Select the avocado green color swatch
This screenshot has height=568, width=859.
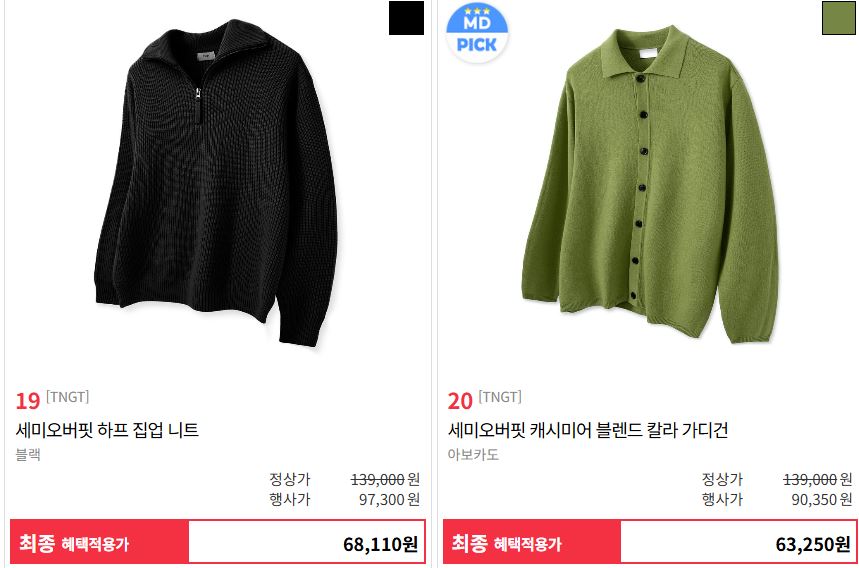[838, 18]
